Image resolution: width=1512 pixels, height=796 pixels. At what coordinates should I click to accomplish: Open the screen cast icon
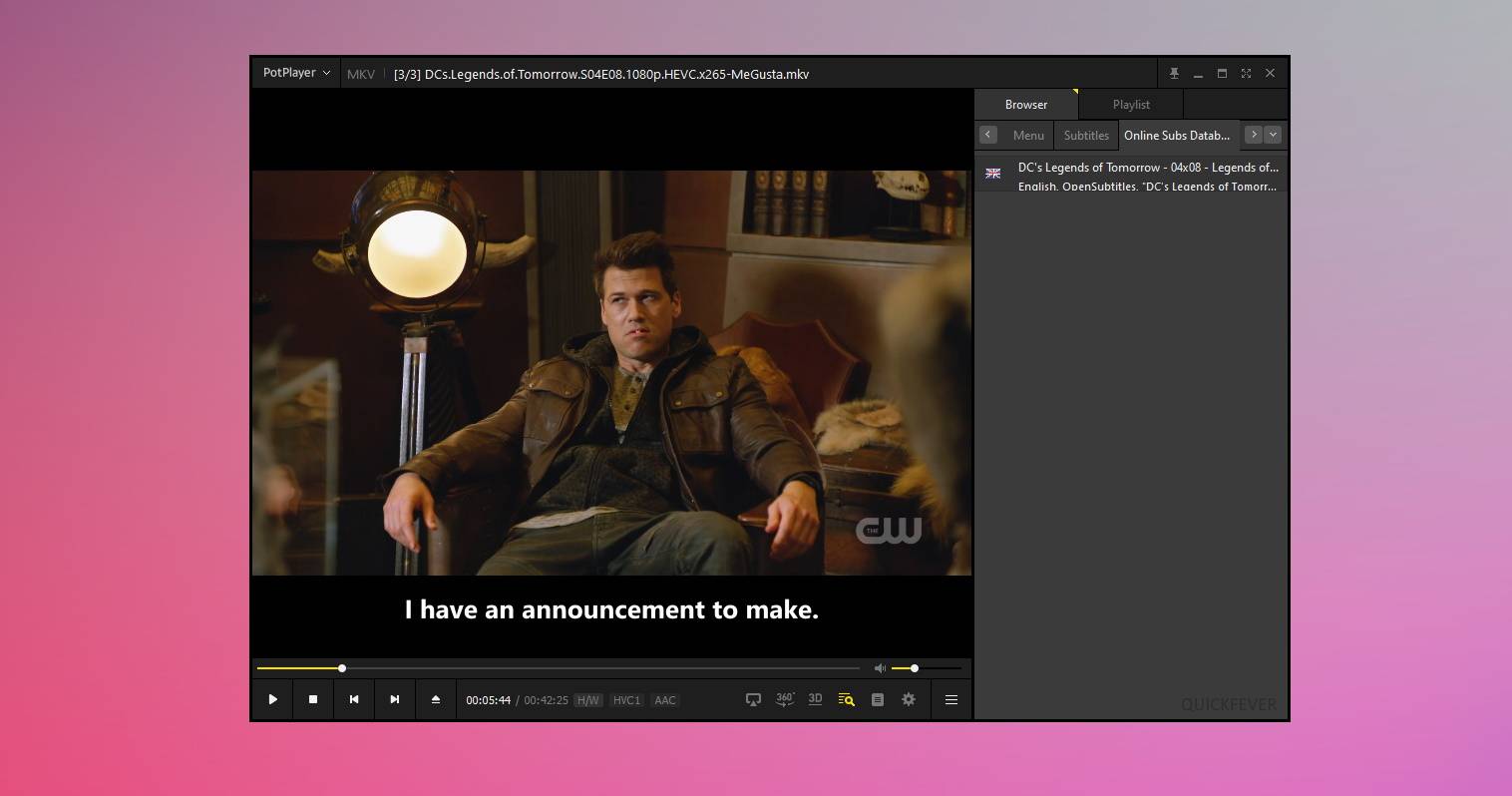pyautogui.click(x=754, y=700)
